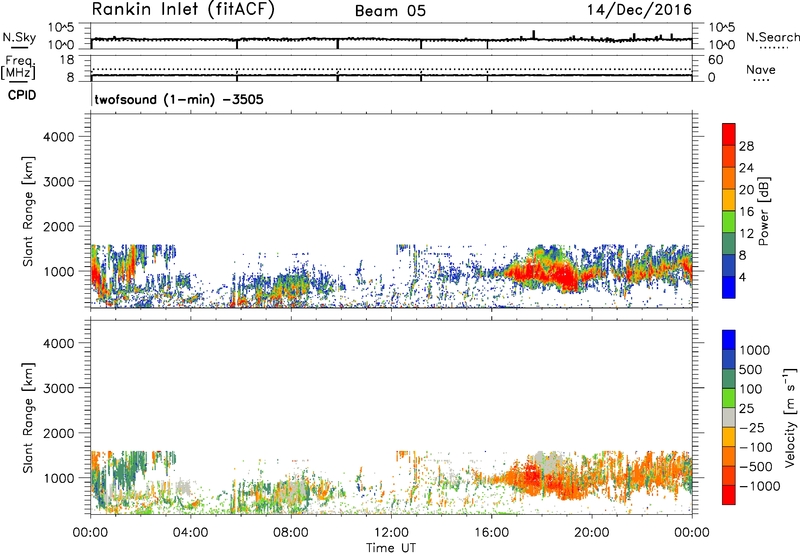Click the '-1000' velocity colorbar label

point(760,486)
